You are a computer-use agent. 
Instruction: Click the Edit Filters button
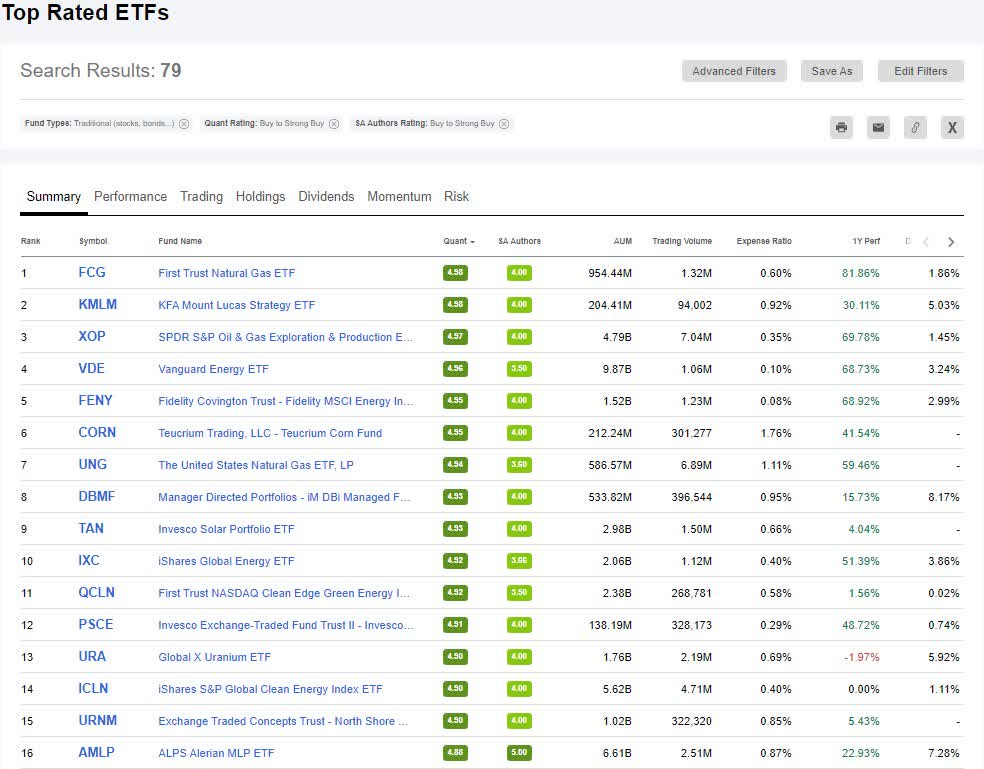921,71
